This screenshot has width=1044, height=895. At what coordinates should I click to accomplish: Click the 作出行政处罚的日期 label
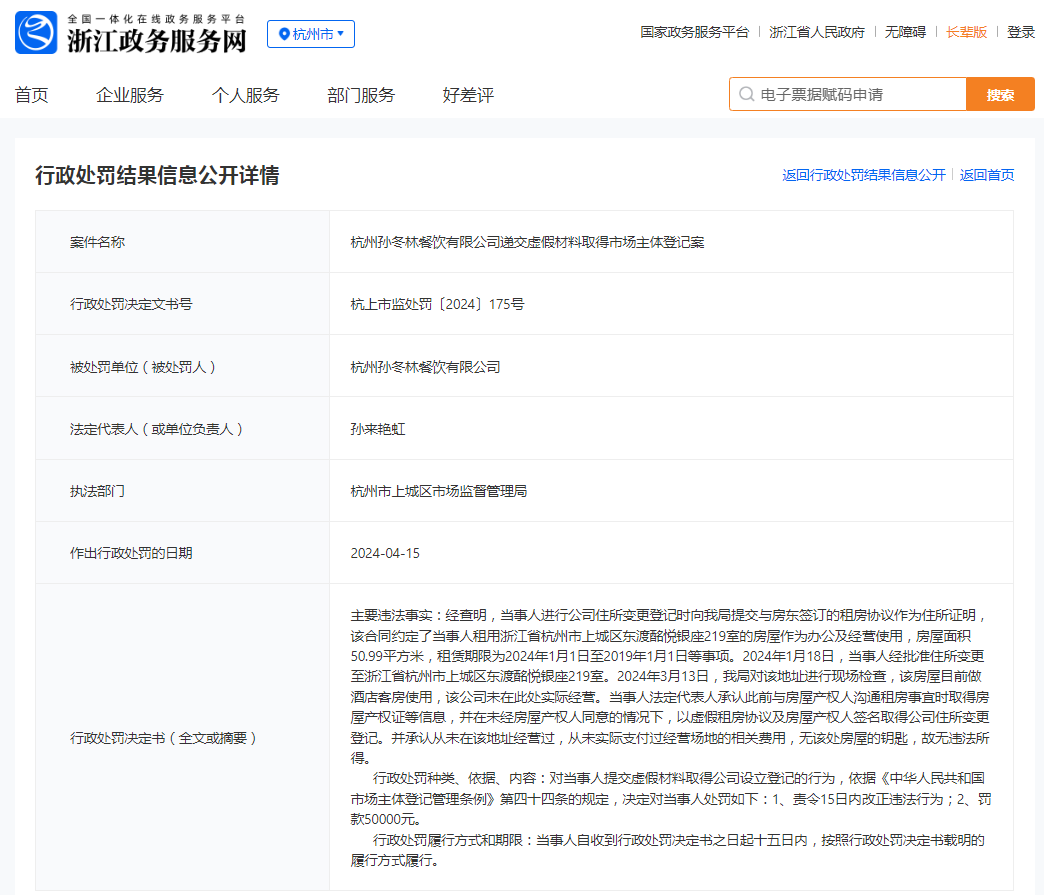click(x=131, y=553)
